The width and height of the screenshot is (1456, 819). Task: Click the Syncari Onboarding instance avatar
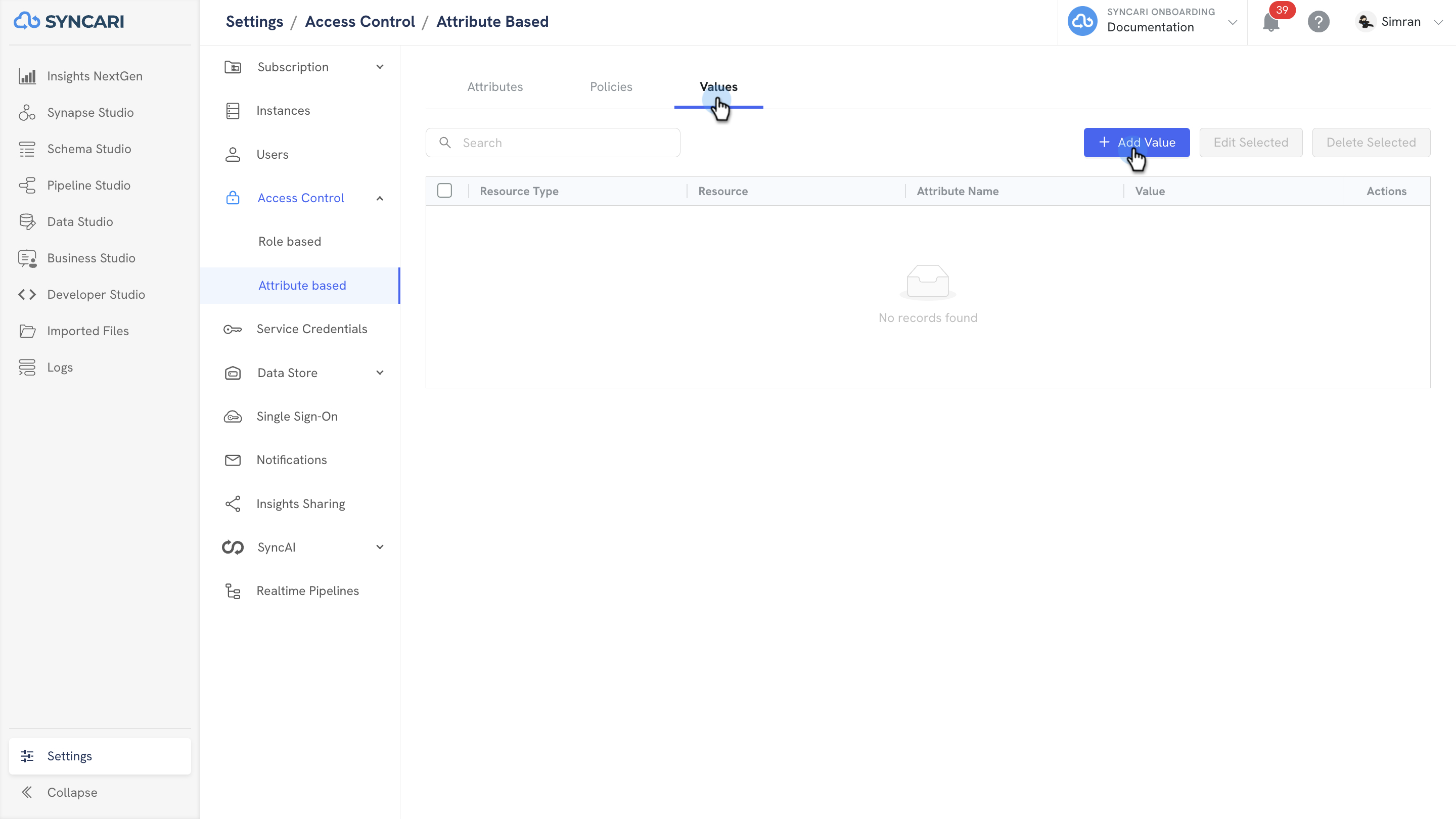tap(1082, 21)
